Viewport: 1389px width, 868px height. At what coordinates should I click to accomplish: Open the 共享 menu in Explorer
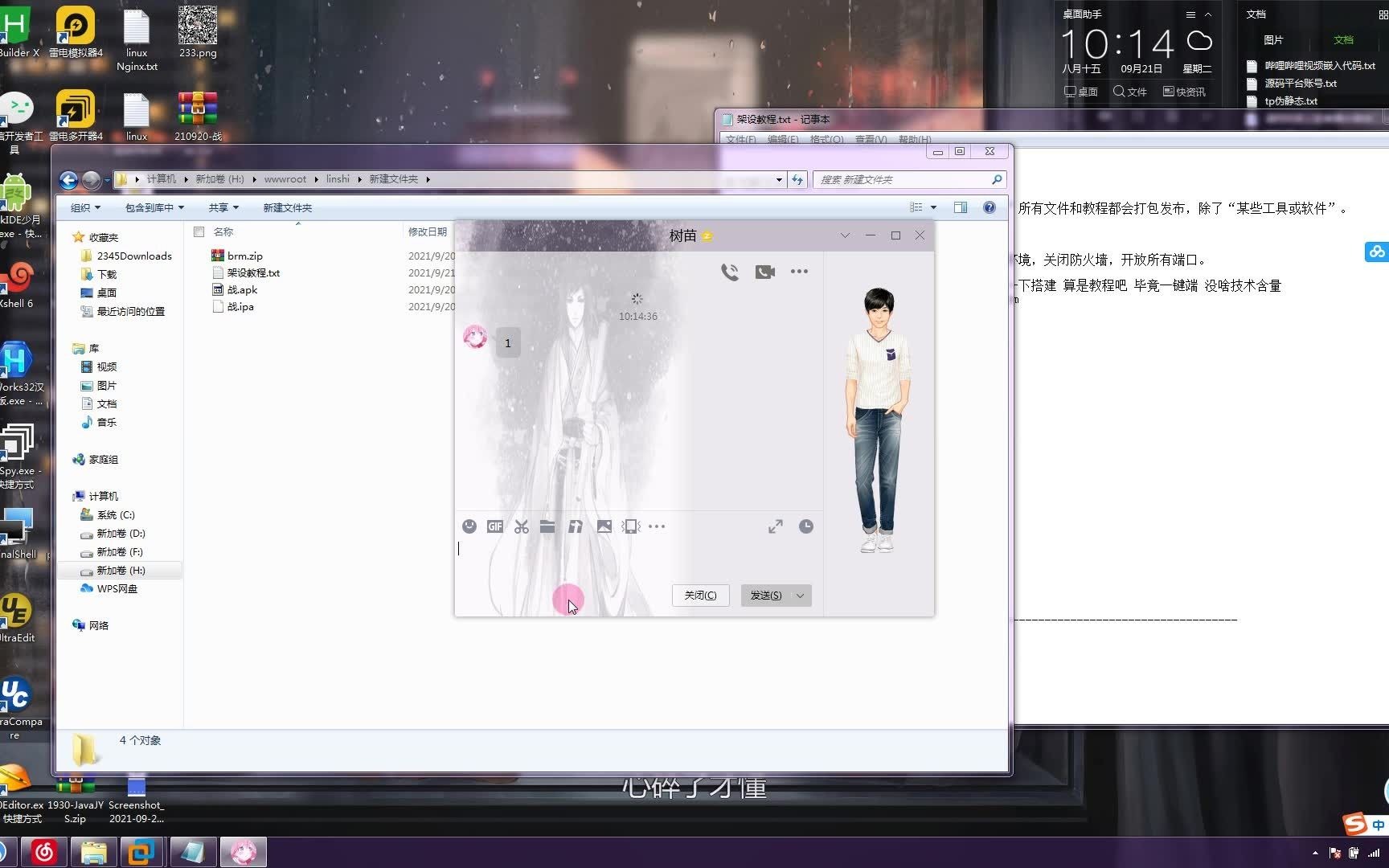[223, 207]
